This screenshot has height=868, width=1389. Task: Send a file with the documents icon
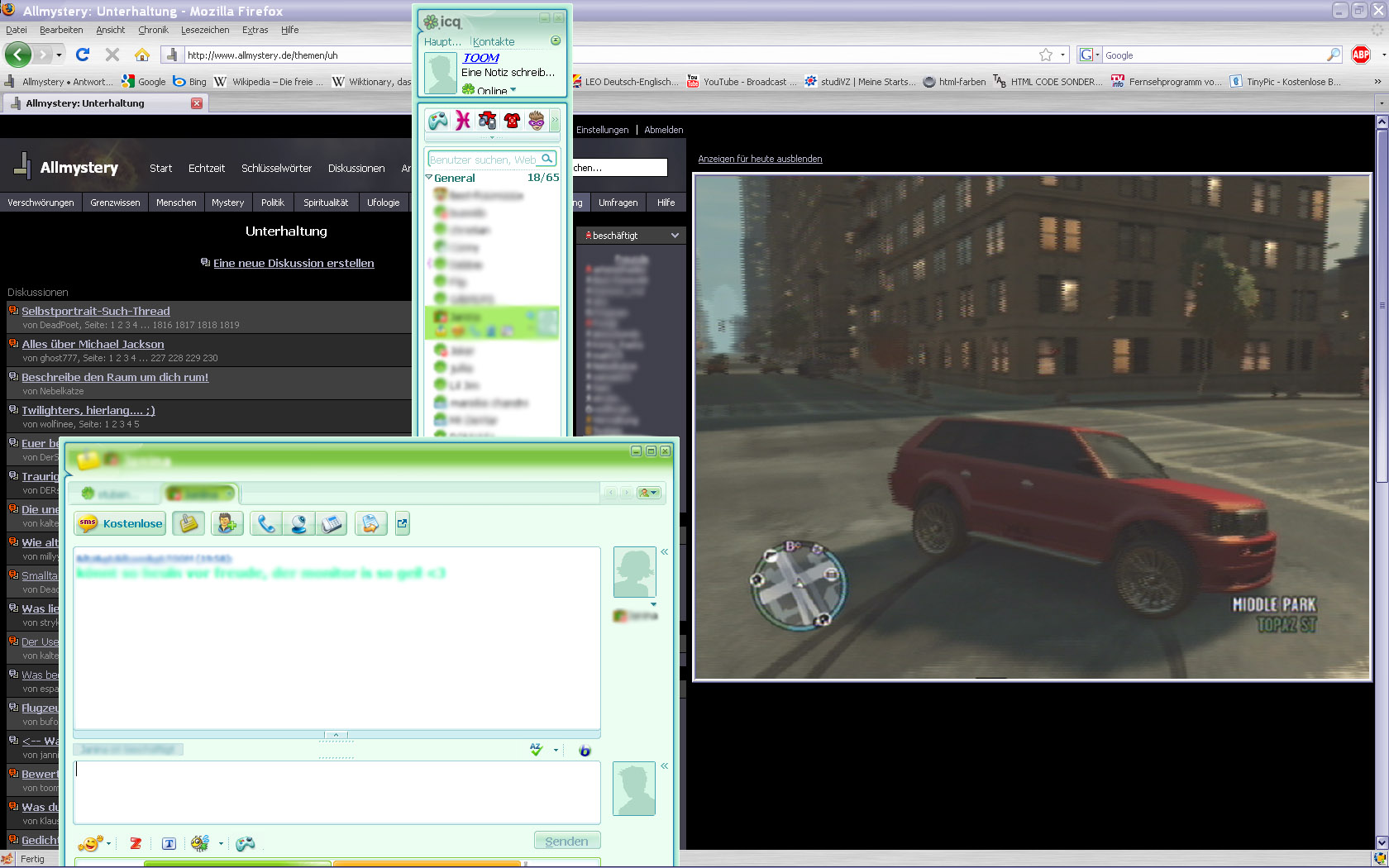[371, 523]
